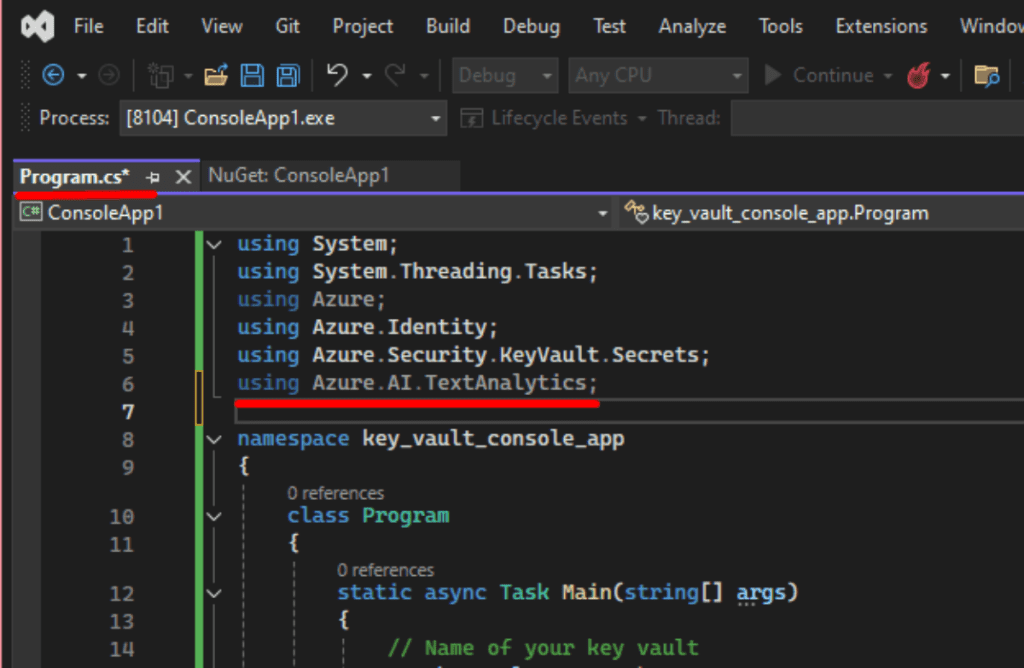Image resolution: width=1024 pixels, height=668 pixels.
Task: Click the Hot Reload flame icon
Action: (x=918, y=75)
